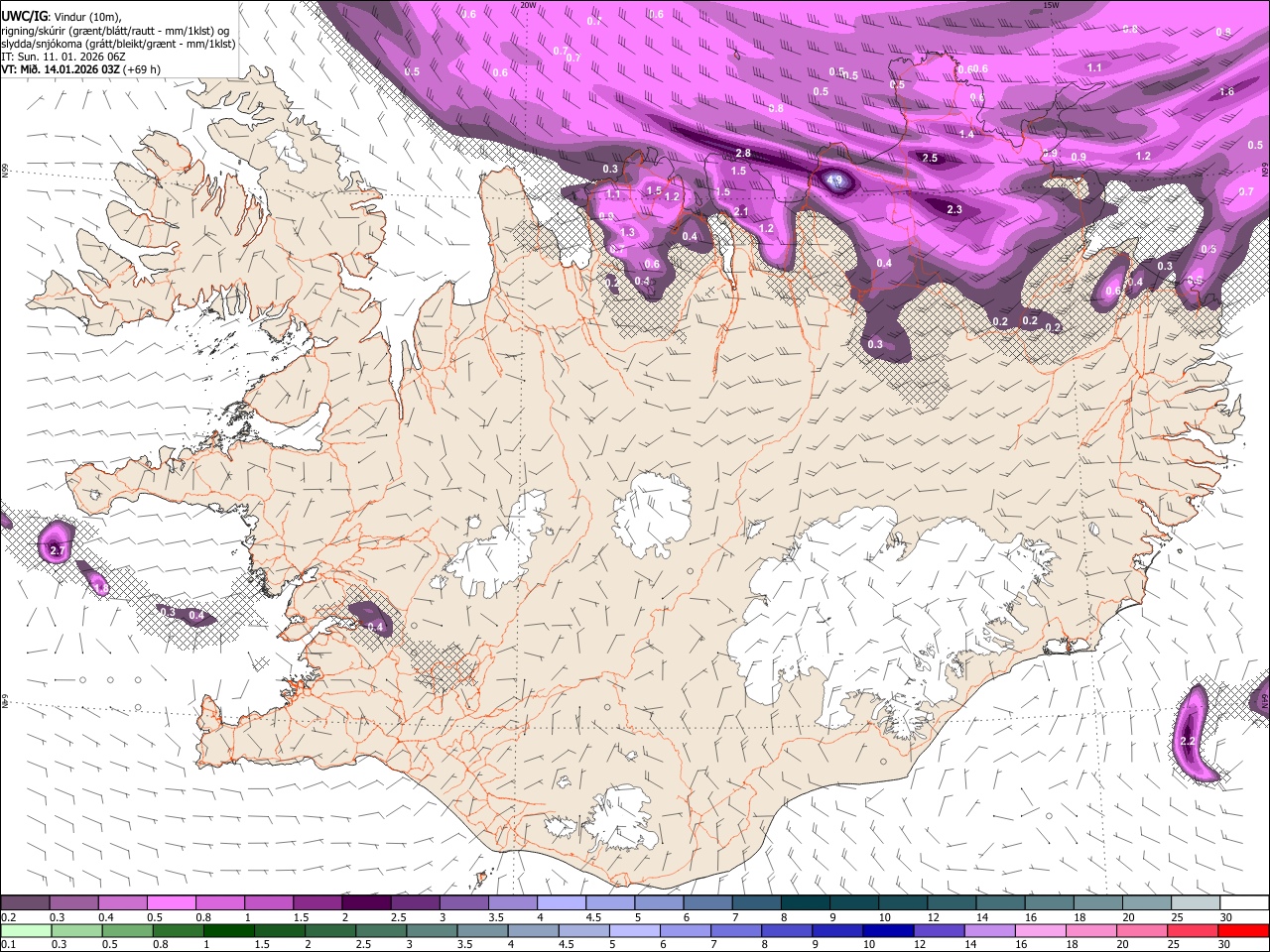Click the 15W longitude label
Viewport: 1270px width, 952px height.
[x=1051, y=5]
